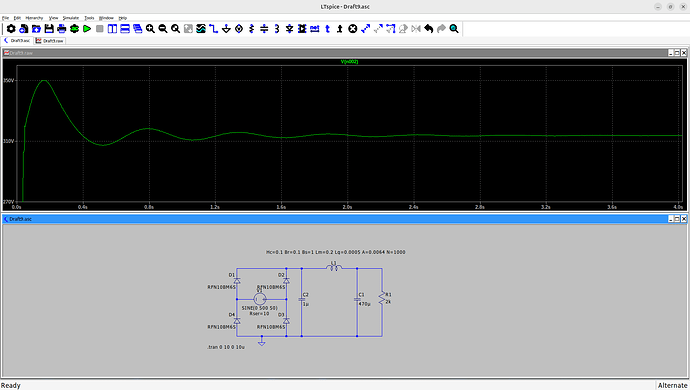Select the sine voltage source symbol
Screen dimensions: 690x390
pos(260,299)
